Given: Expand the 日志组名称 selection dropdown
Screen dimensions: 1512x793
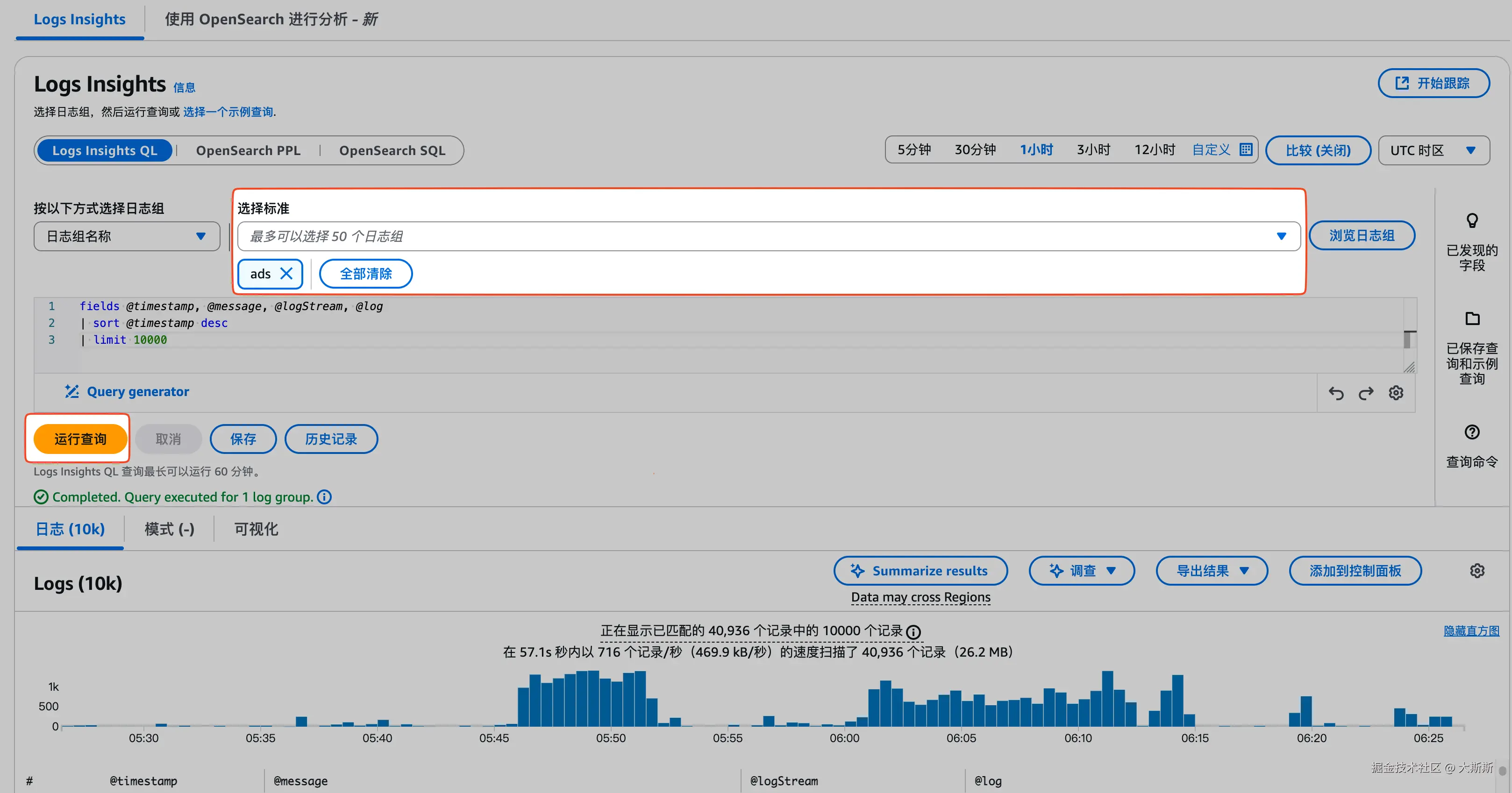Looking at the screenshot, I should (x=127, y=236).
